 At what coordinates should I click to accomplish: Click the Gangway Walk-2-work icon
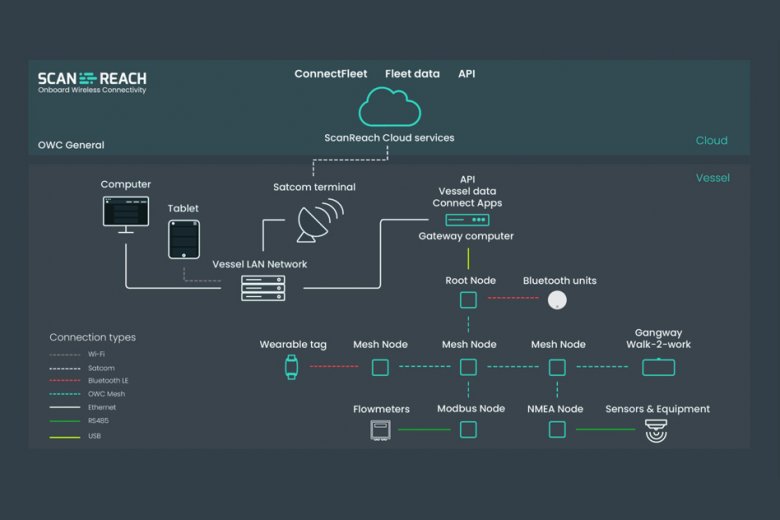[659, 367]
